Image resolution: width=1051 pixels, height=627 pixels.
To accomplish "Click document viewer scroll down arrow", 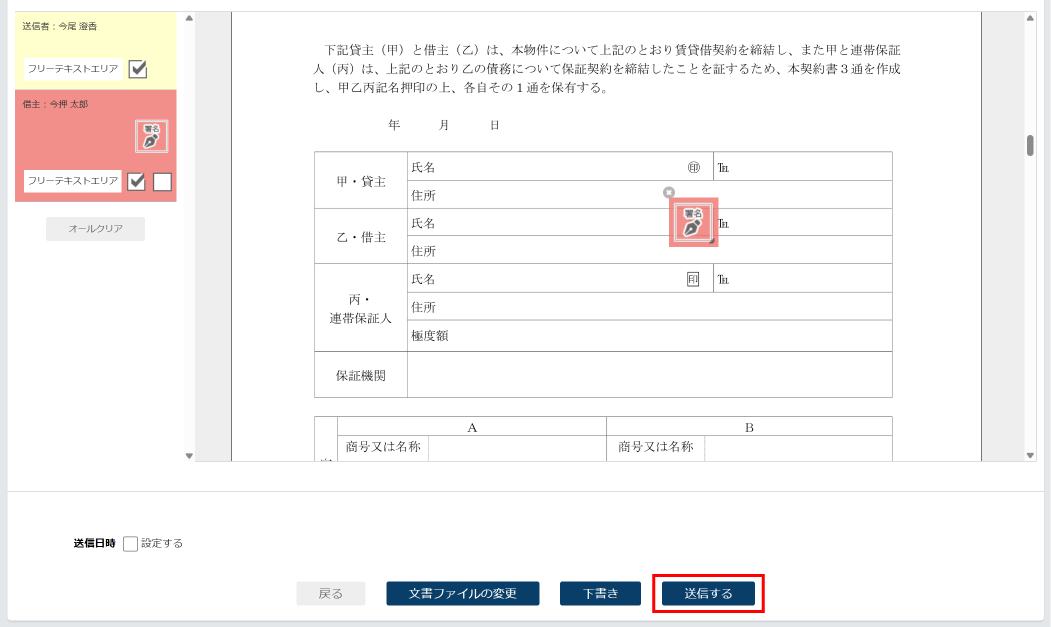I will pos(1030,456).
